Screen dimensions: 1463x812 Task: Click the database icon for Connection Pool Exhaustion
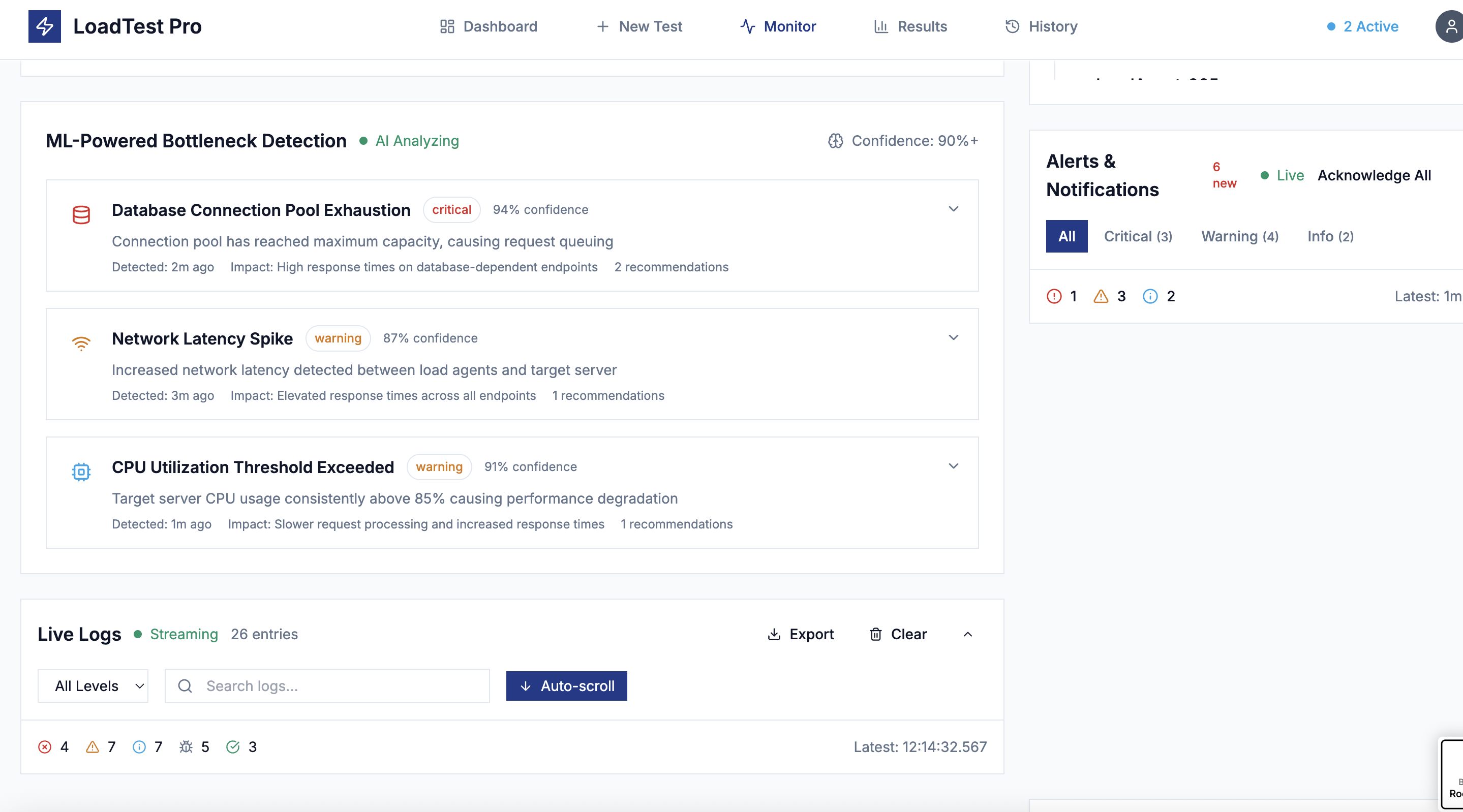pos(81,214)
